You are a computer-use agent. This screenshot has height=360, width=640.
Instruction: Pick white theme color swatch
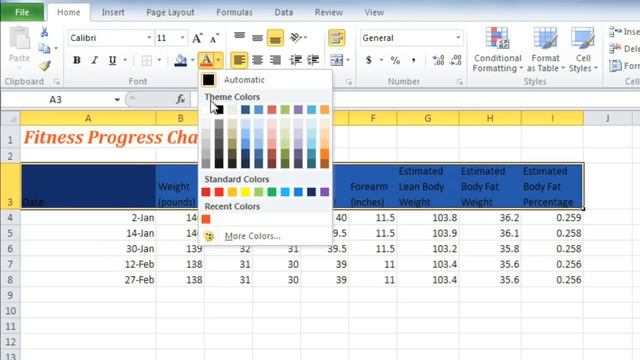(x=206, y=109)
